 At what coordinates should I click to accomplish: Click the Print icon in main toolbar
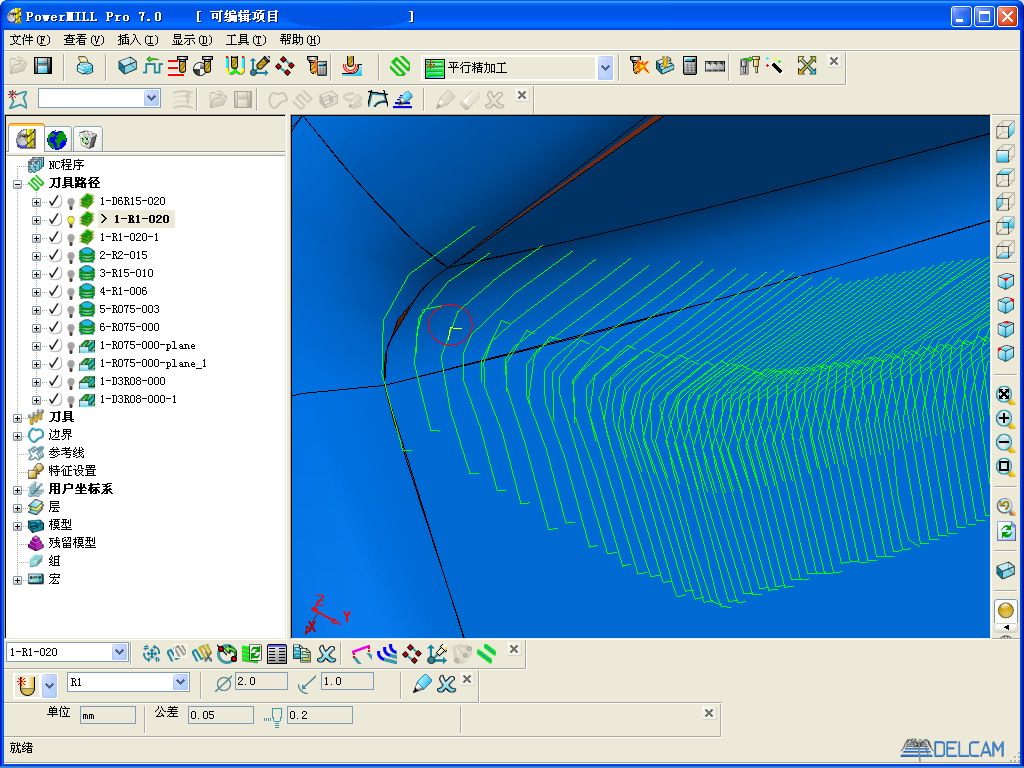[84, 66]
